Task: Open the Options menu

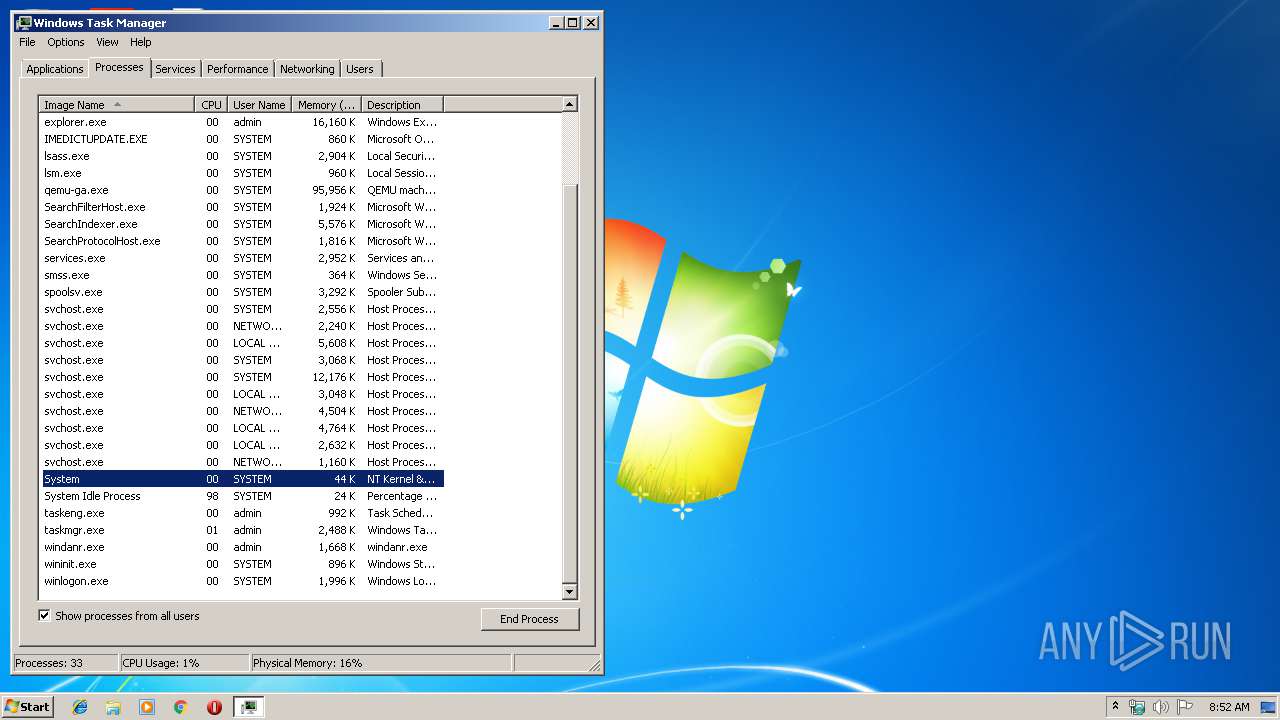Action: pos(66,42)
